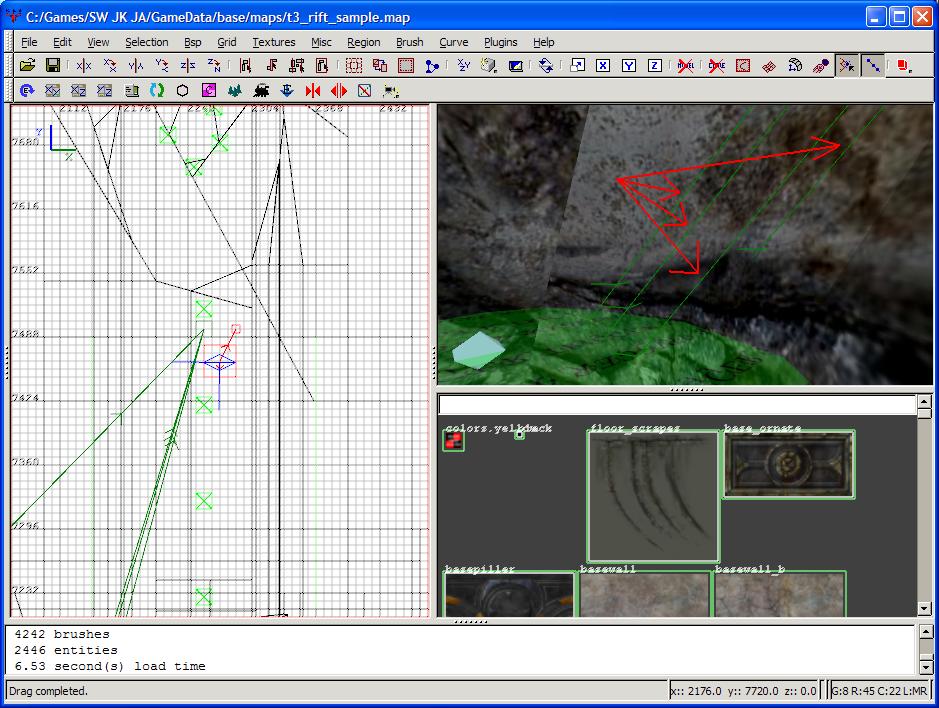Toggle Z axis scale lock
The width and height of the screenshot is (939, 708).
pos(655,65)
